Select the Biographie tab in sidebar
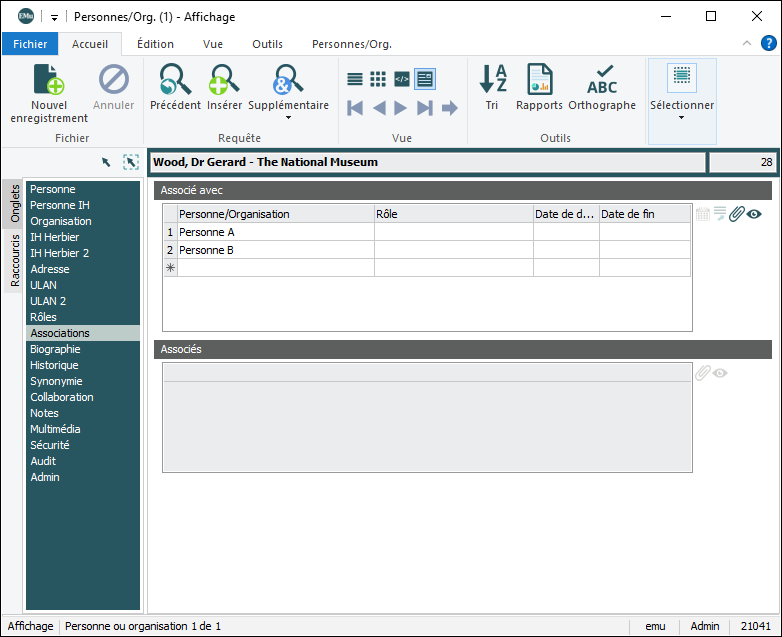This screenshot has width=782, height=637. [55, 349]
